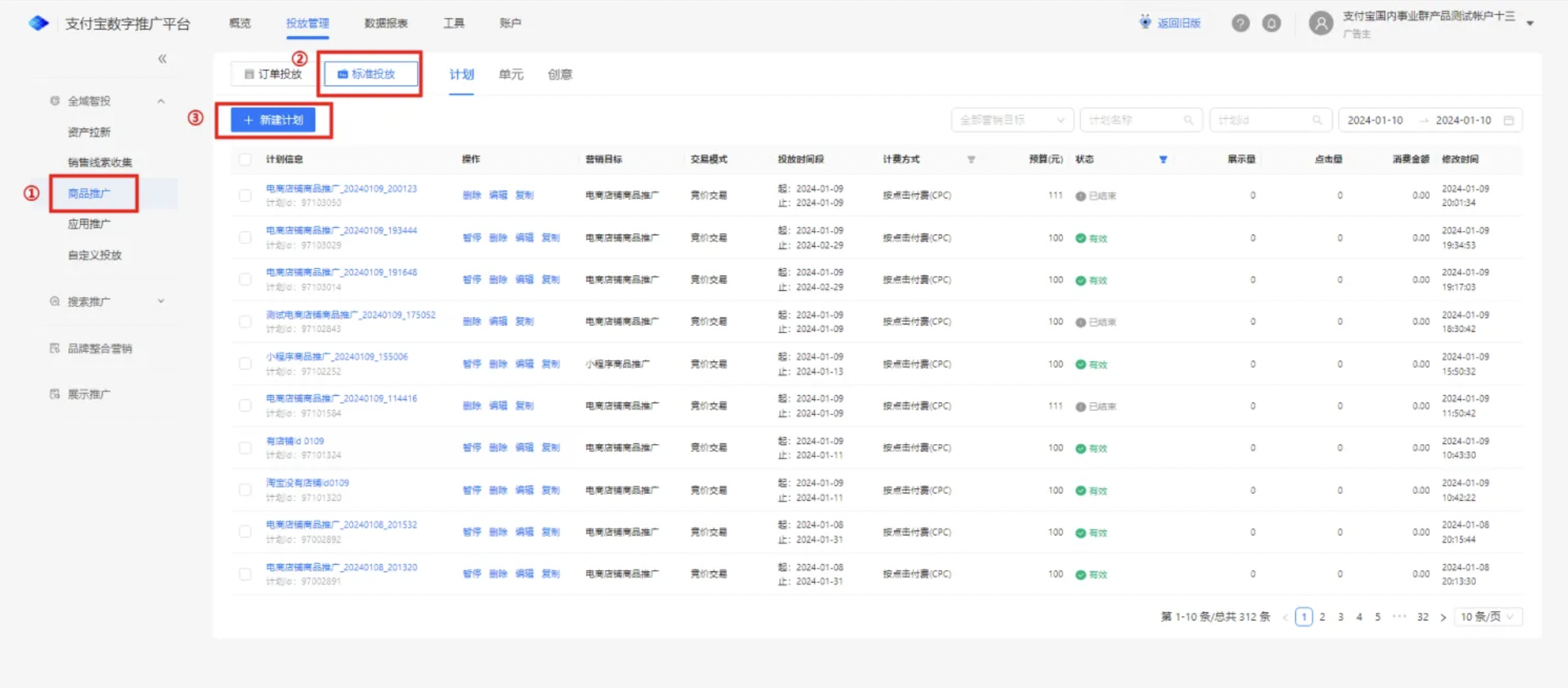Open the 数据报表 top menu
Image resolution: width=1568 pixels, height=688 pixels.
point(386,23)
